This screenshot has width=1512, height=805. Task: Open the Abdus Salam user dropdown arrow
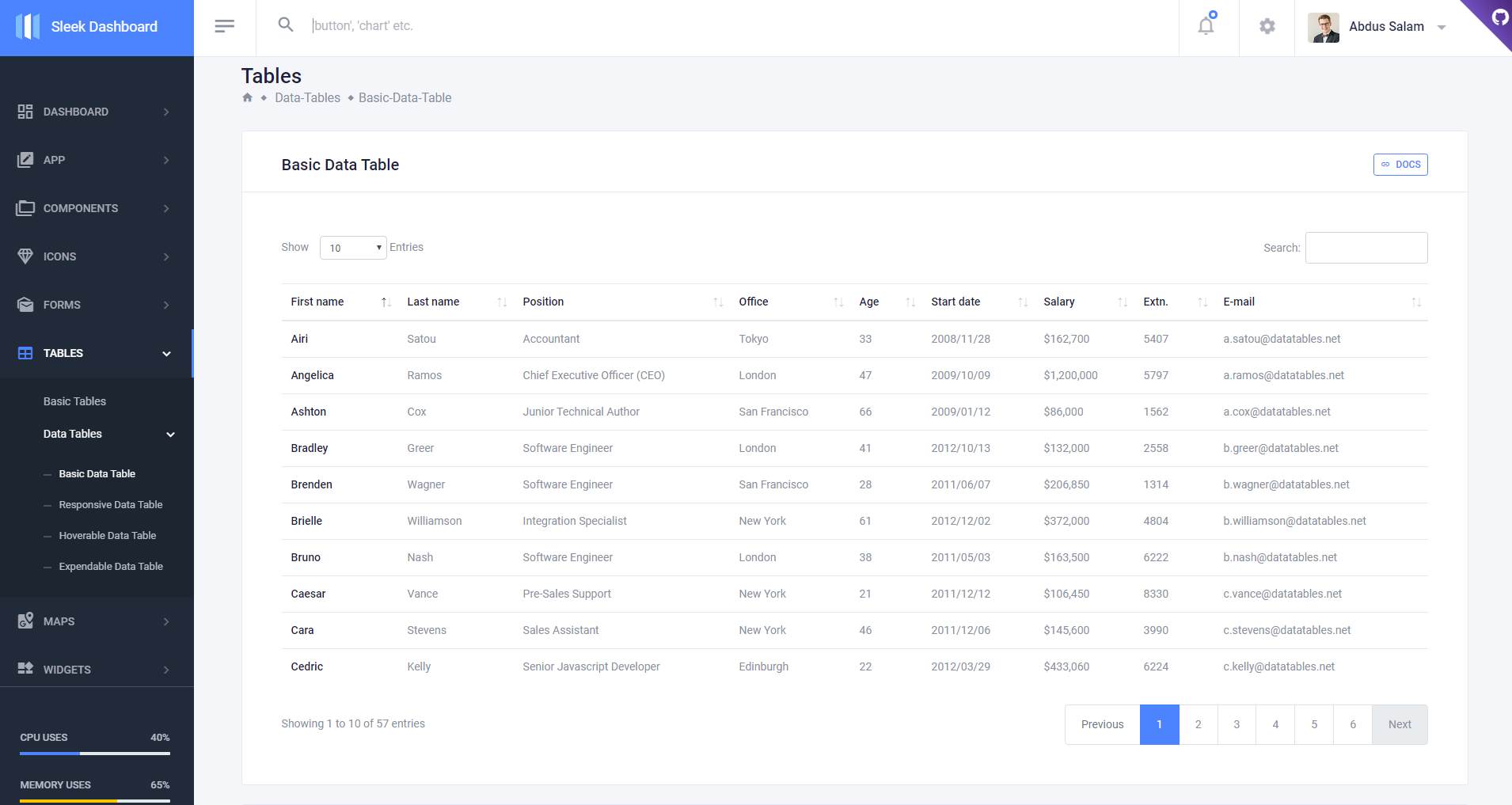point(1442,28)
